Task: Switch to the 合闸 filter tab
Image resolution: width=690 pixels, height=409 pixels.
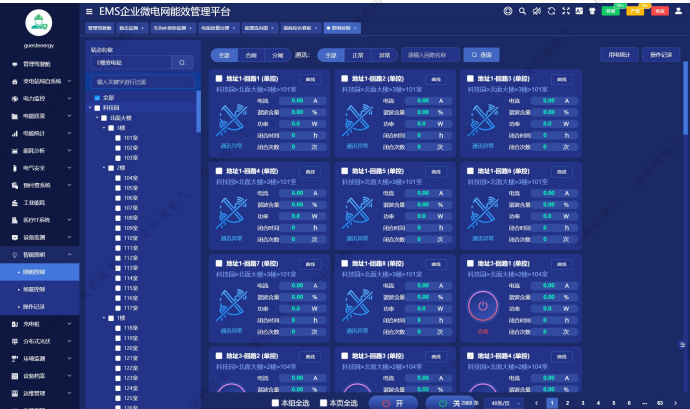Action: point(250,54)
